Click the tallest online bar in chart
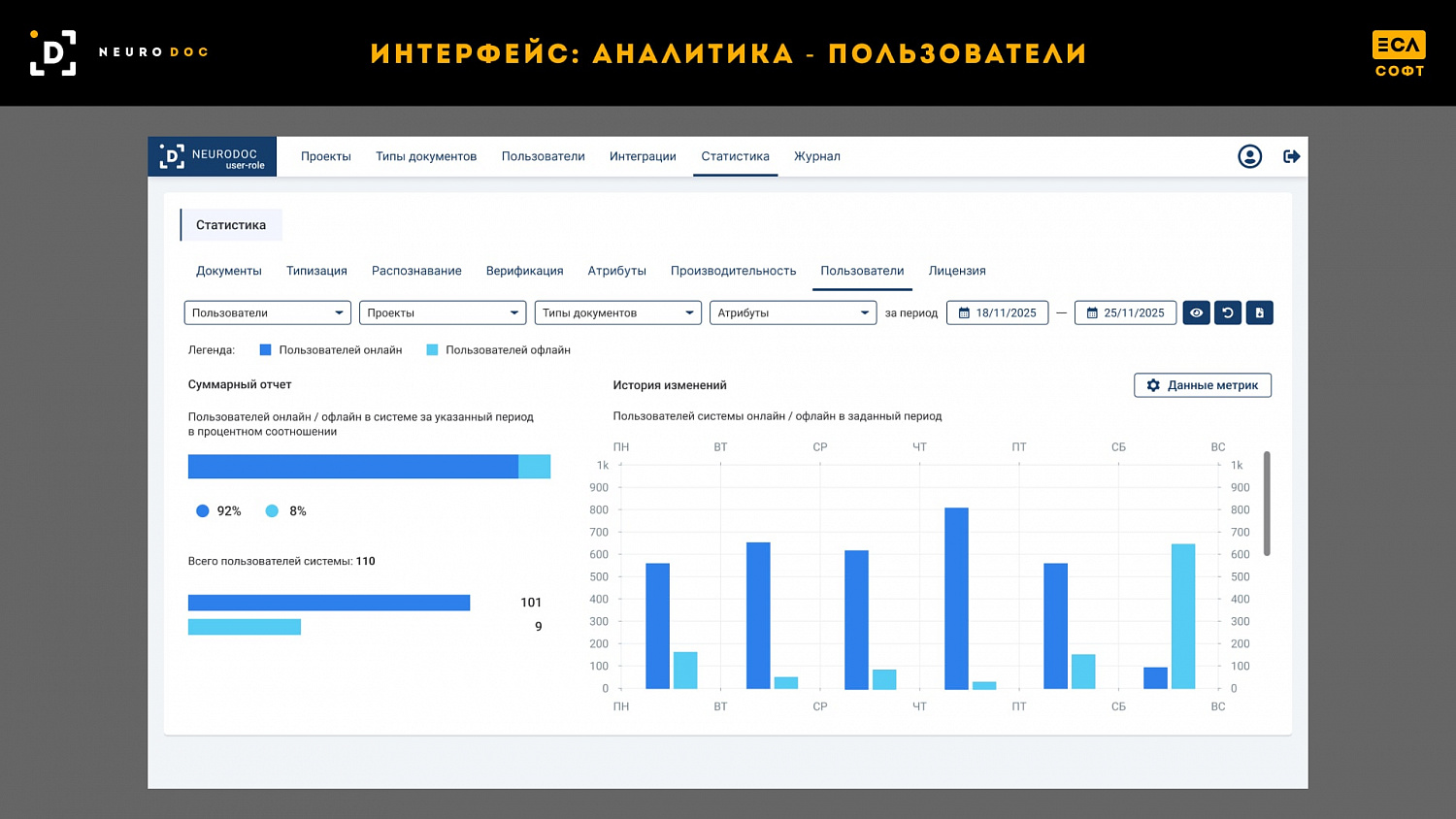The image size is (1456, 819). click(x=956, y=599)
